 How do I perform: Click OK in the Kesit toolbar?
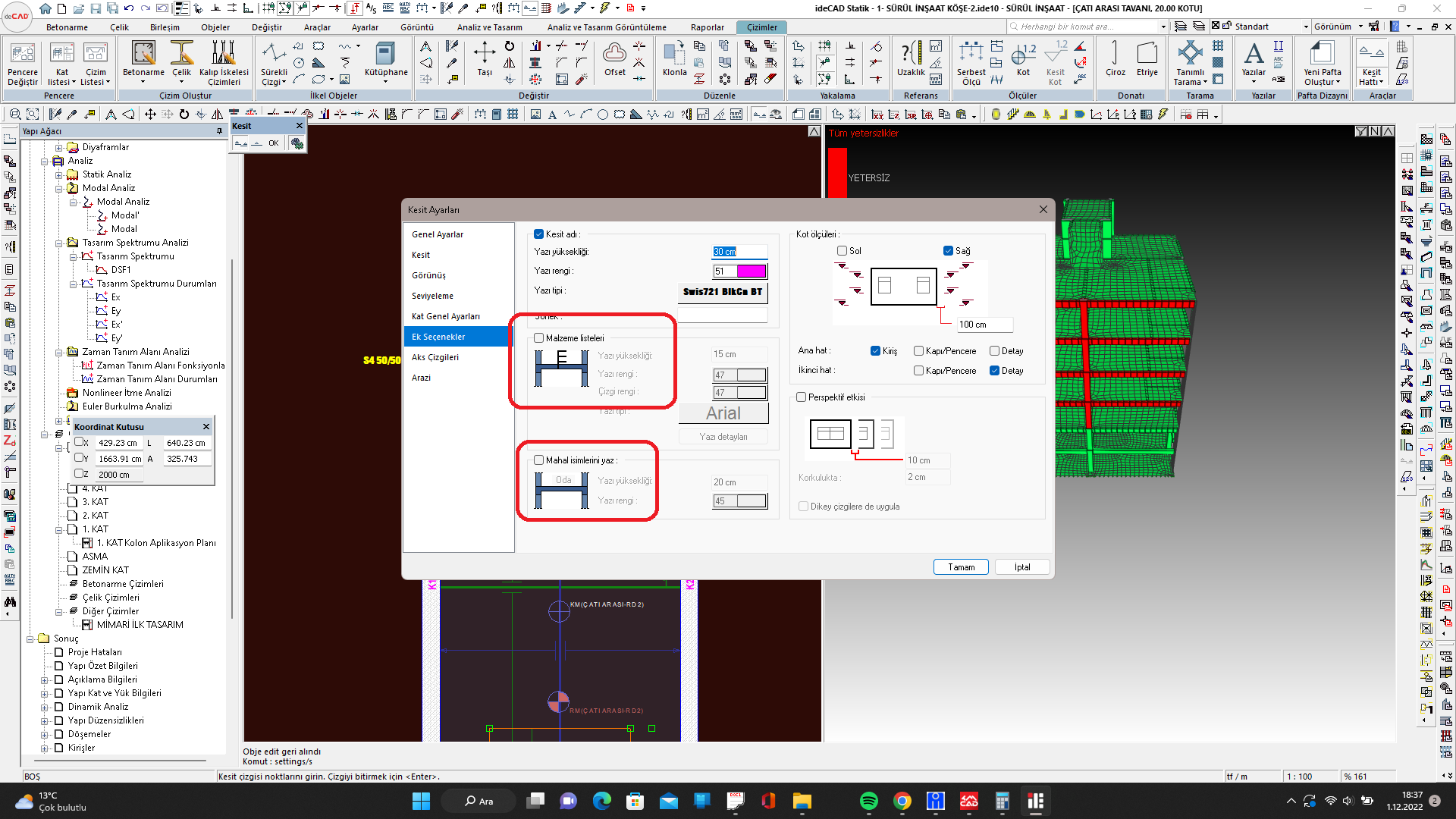click(274, 143)
